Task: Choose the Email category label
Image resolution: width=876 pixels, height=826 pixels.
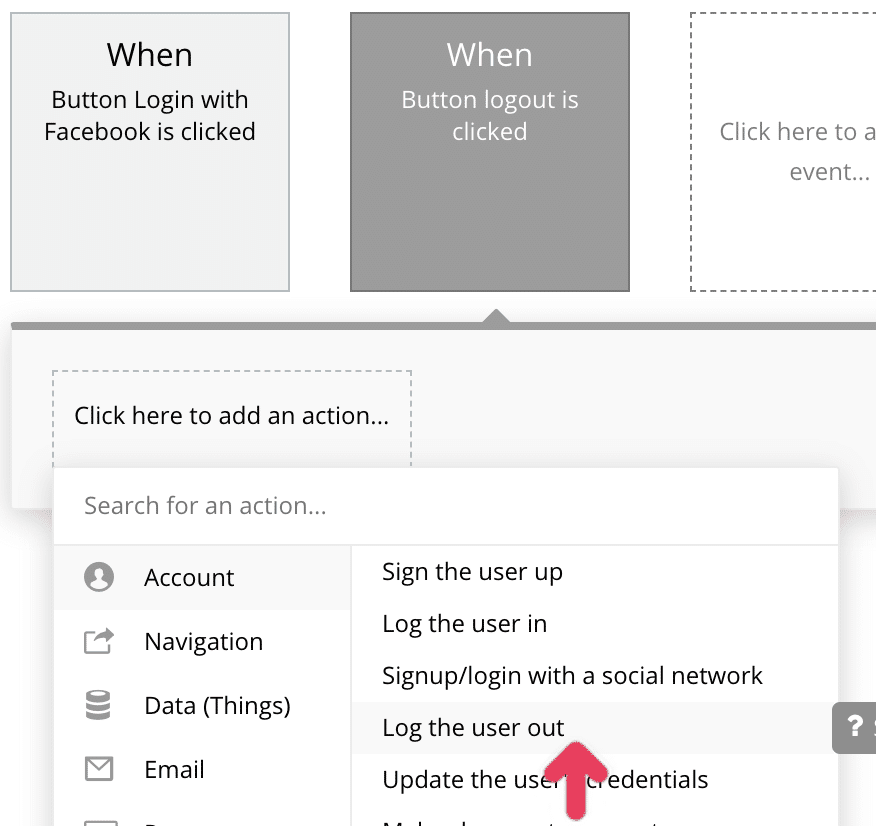Action: pos(174,769)
